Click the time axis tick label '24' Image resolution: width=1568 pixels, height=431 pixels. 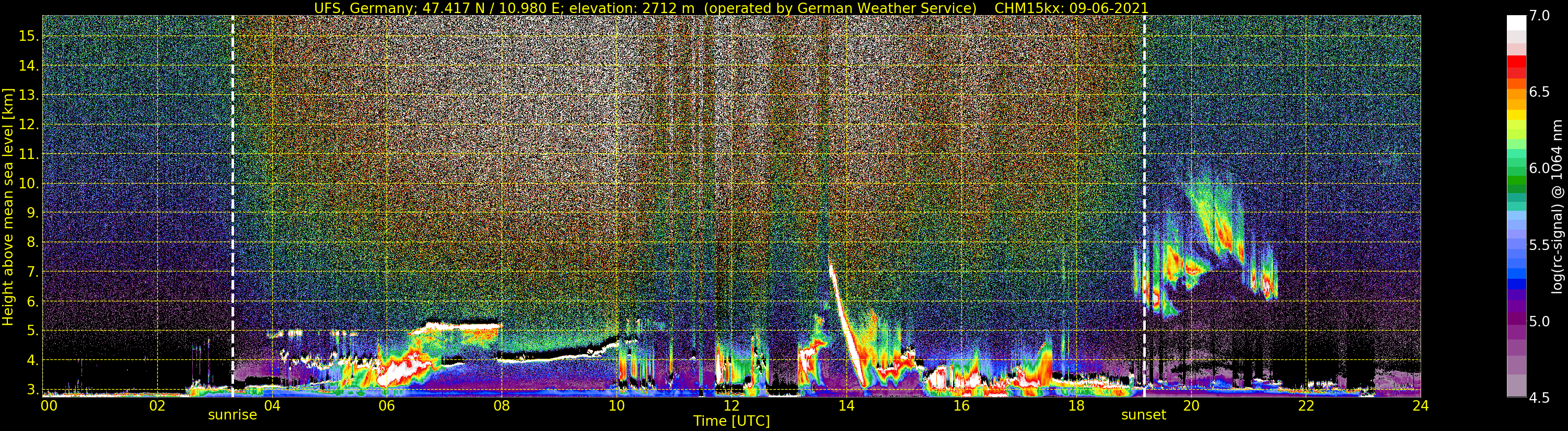tap(1421, 406)
